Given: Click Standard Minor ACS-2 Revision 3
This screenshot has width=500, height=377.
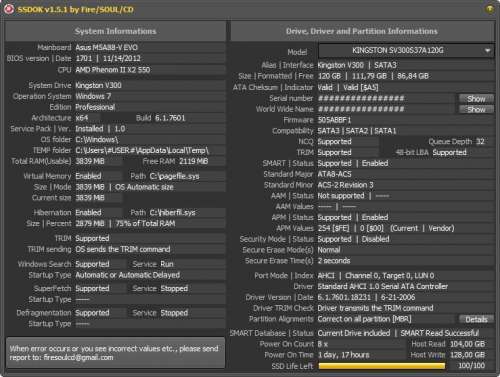Looking at the screenshot, I should tap(345, 185).
